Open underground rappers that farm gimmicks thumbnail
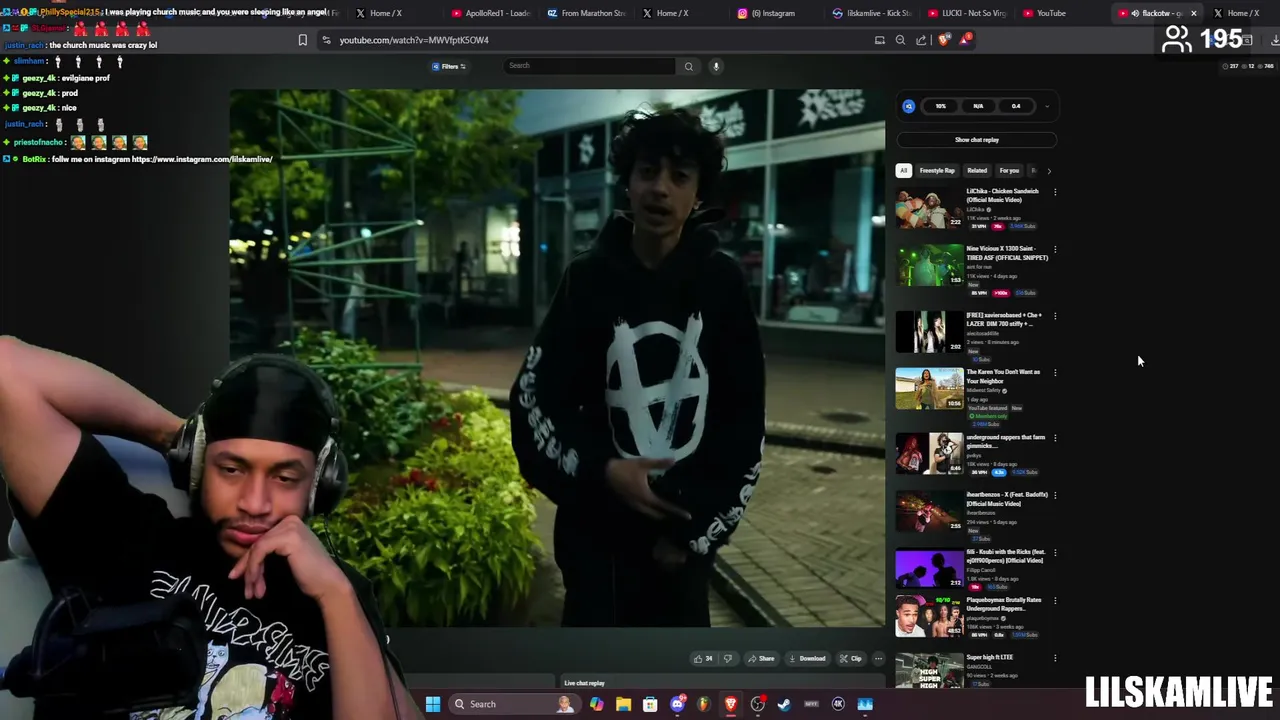Image resolution: width=1280 pixels, height=720 pixels. 929,453
